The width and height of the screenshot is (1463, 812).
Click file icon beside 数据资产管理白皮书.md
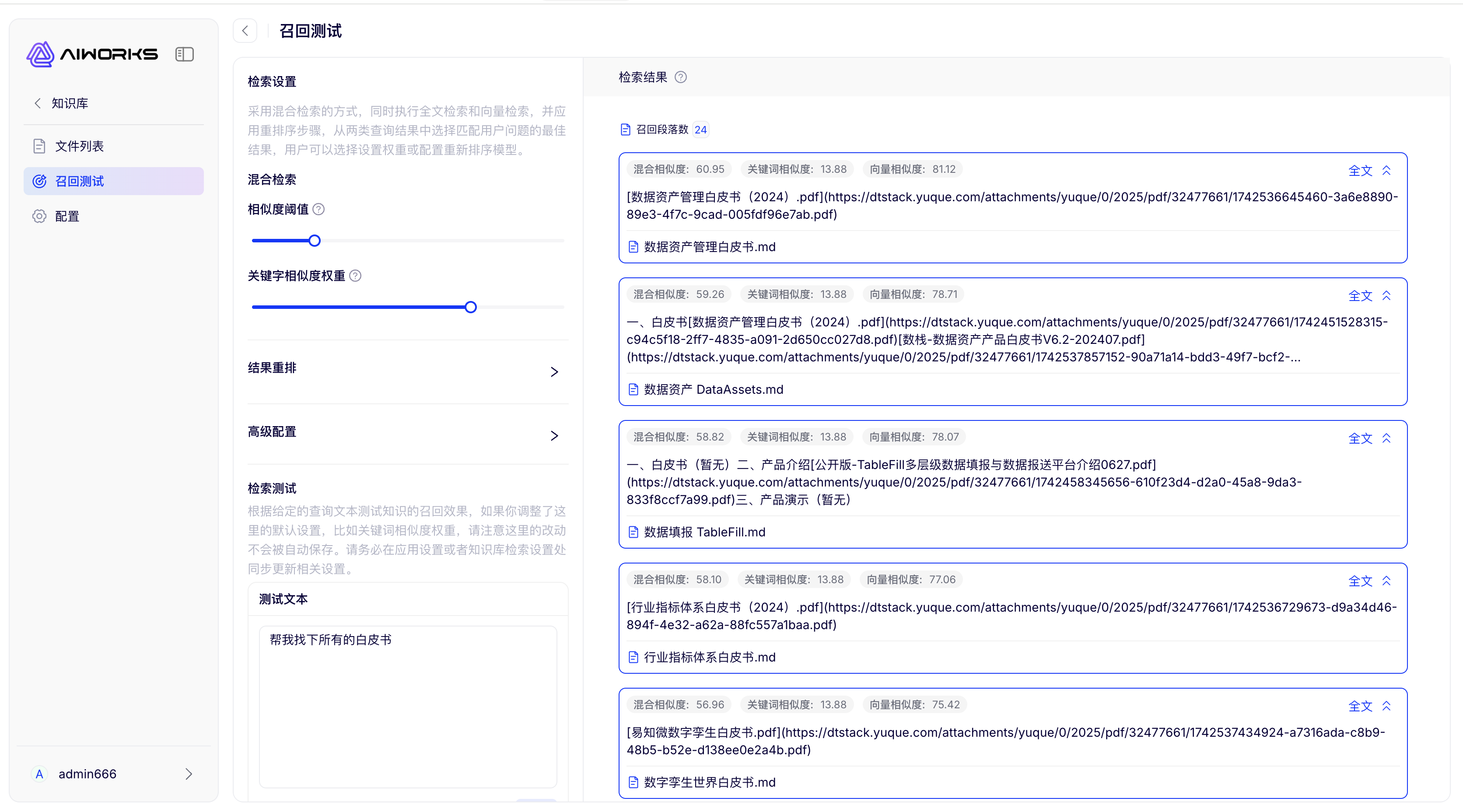pyautogui.click(x=633, y=247)
